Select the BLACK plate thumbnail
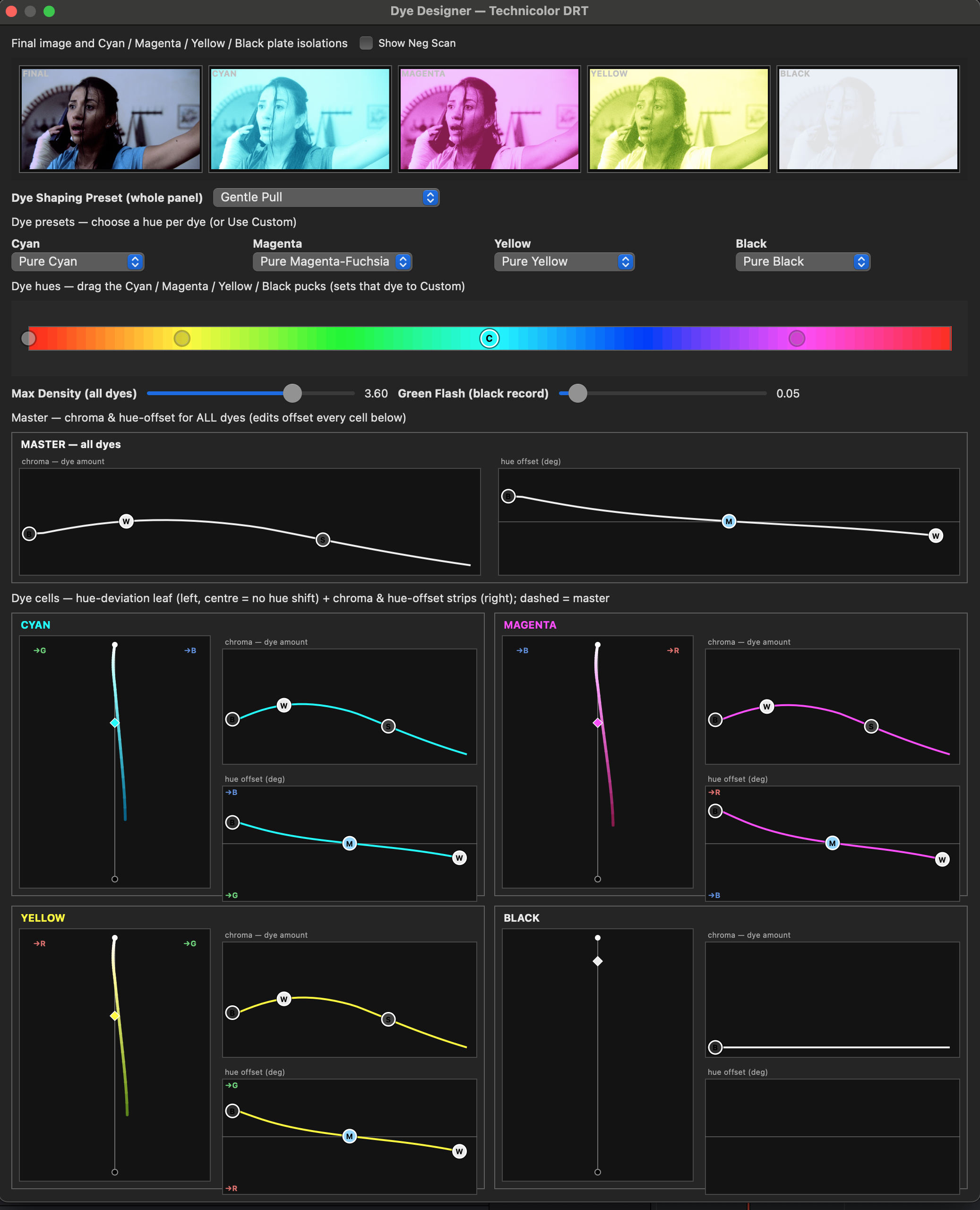980x1210 pixels. coord(868,119)
